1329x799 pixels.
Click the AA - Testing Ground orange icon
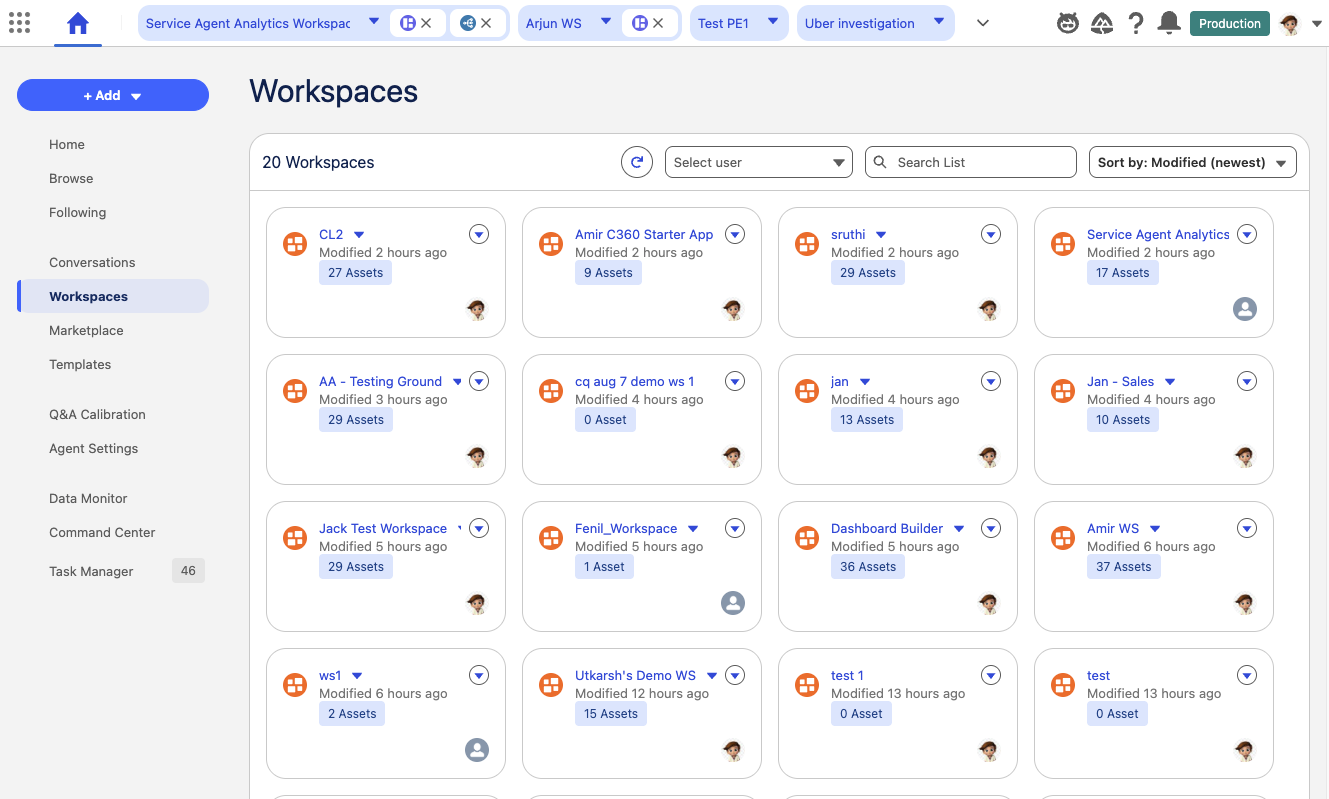coord(295,391)
